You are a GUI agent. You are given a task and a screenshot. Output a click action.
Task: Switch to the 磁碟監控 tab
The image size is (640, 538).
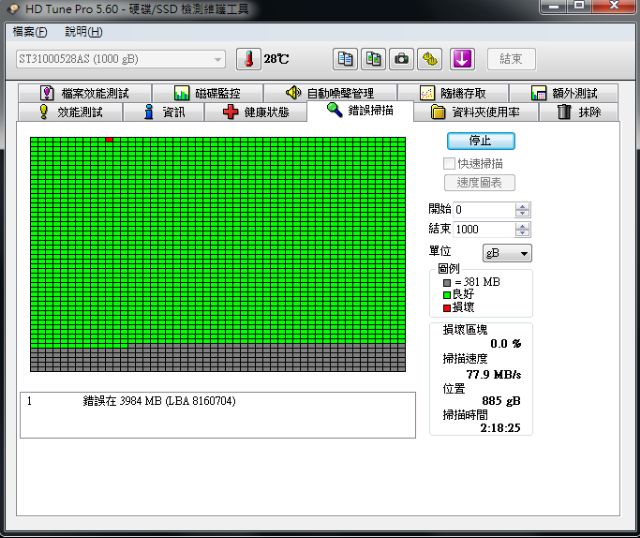tap(207, 93)
